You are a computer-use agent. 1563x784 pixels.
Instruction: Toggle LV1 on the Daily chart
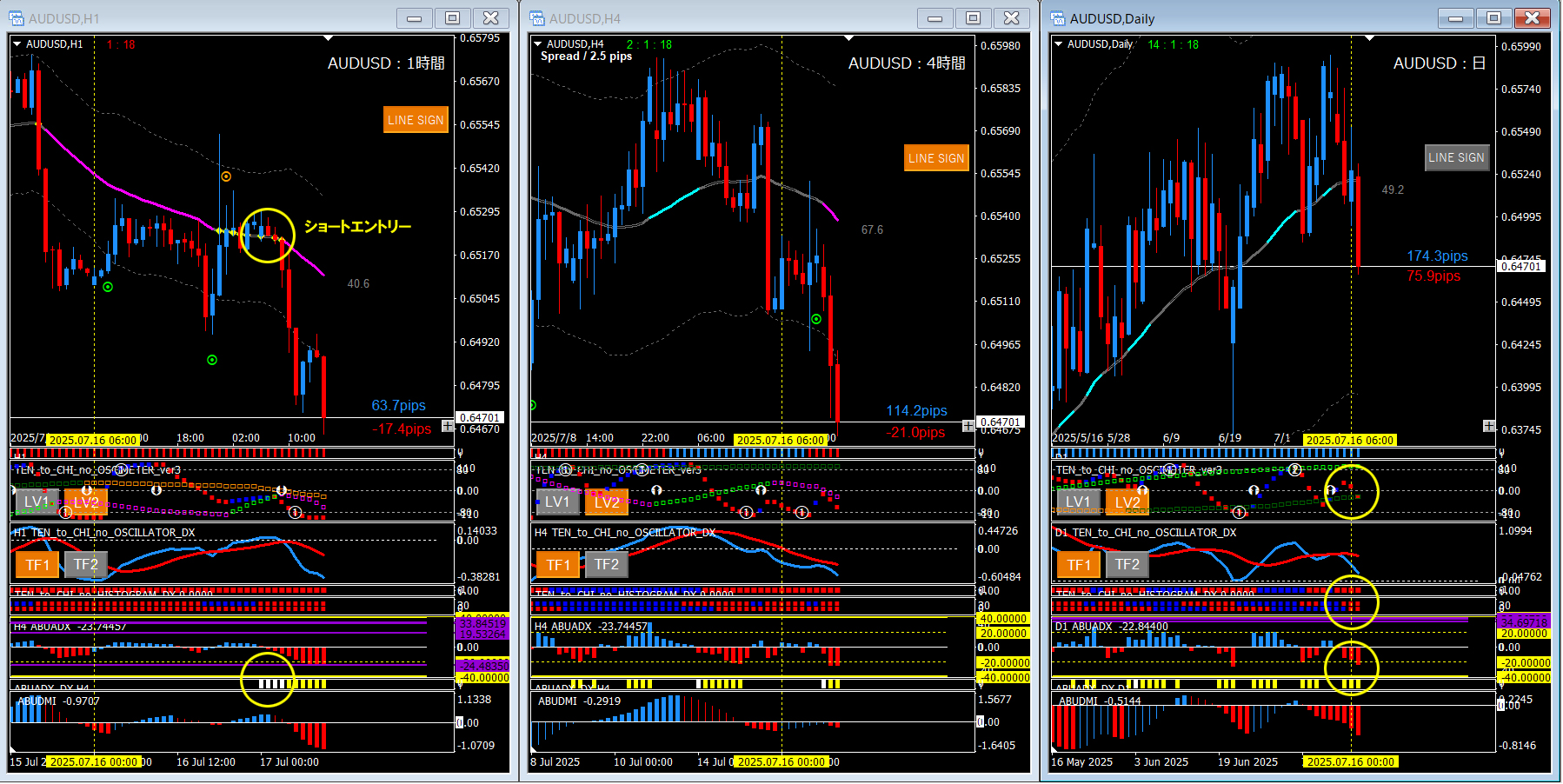point(1079,502)
